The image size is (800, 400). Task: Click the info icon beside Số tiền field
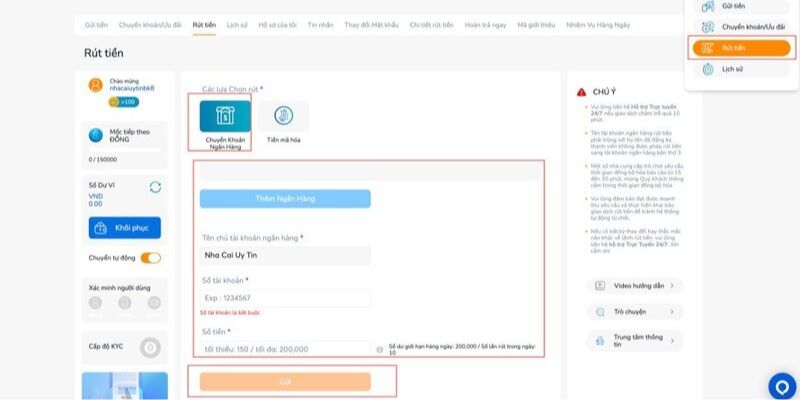(380, 349)
